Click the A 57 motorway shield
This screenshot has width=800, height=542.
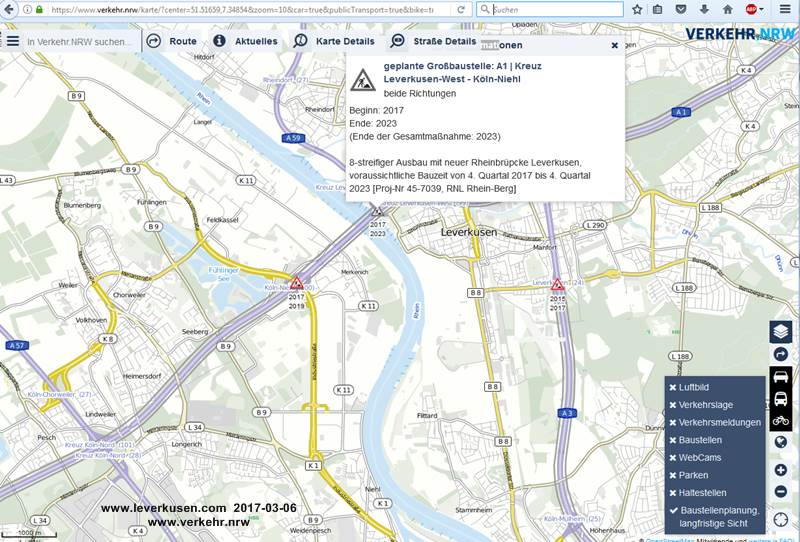tap(17, 346)
